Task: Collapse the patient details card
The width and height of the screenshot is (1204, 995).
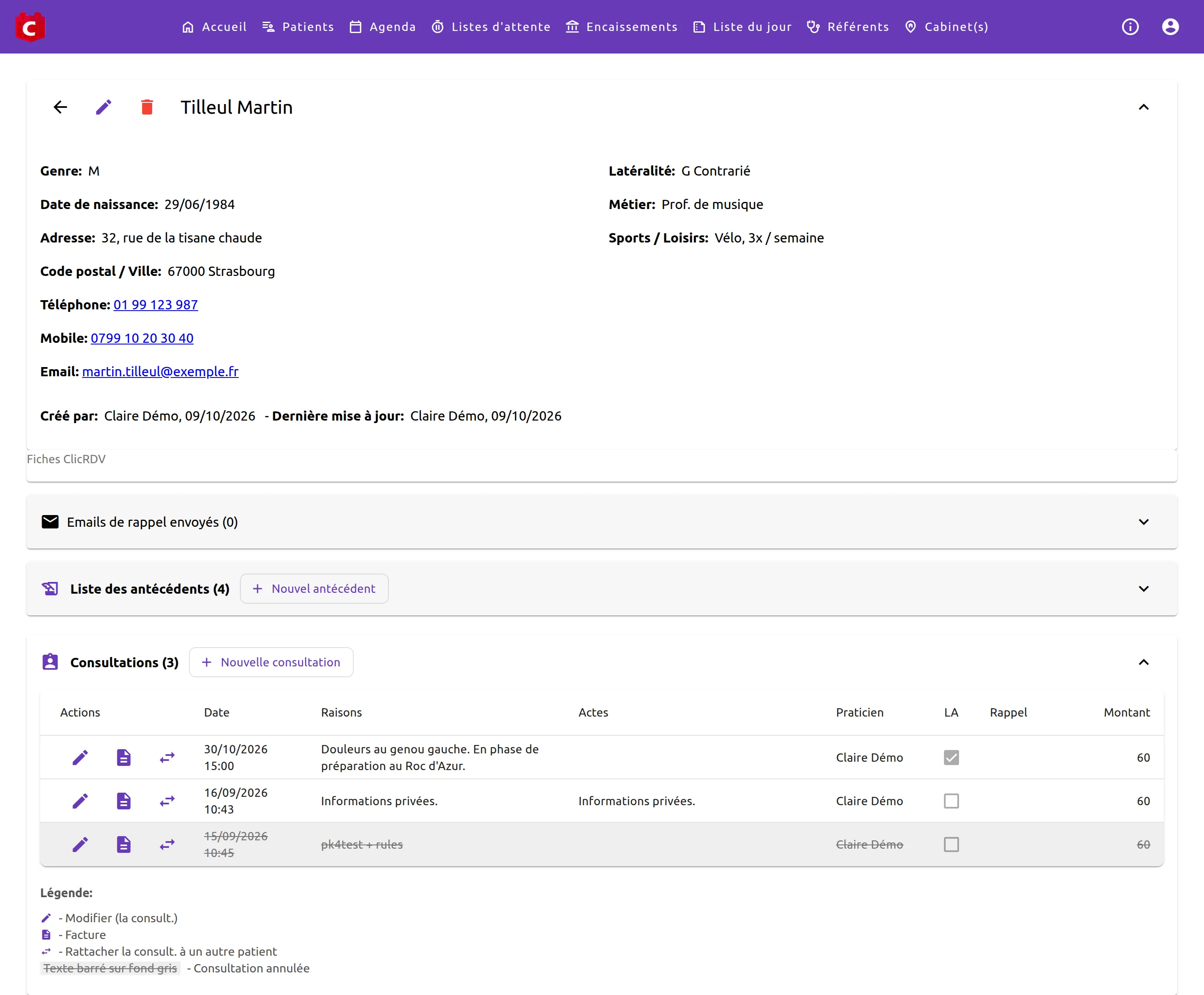Action: coord(1143,107)
